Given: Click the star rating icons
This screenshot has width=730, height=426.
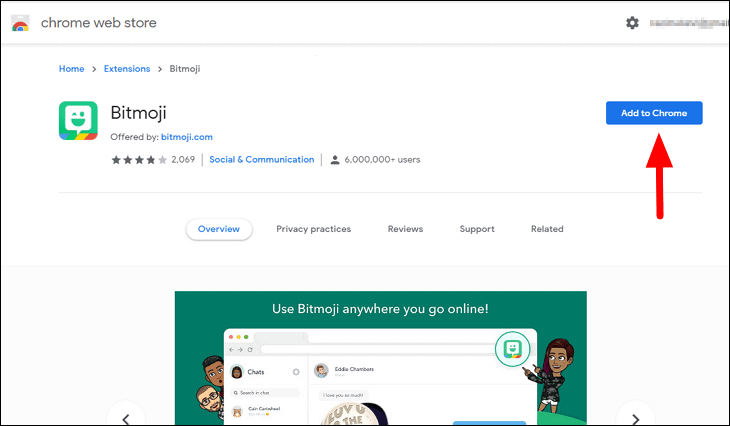Looking at the screenshot, I should point(139,160).
